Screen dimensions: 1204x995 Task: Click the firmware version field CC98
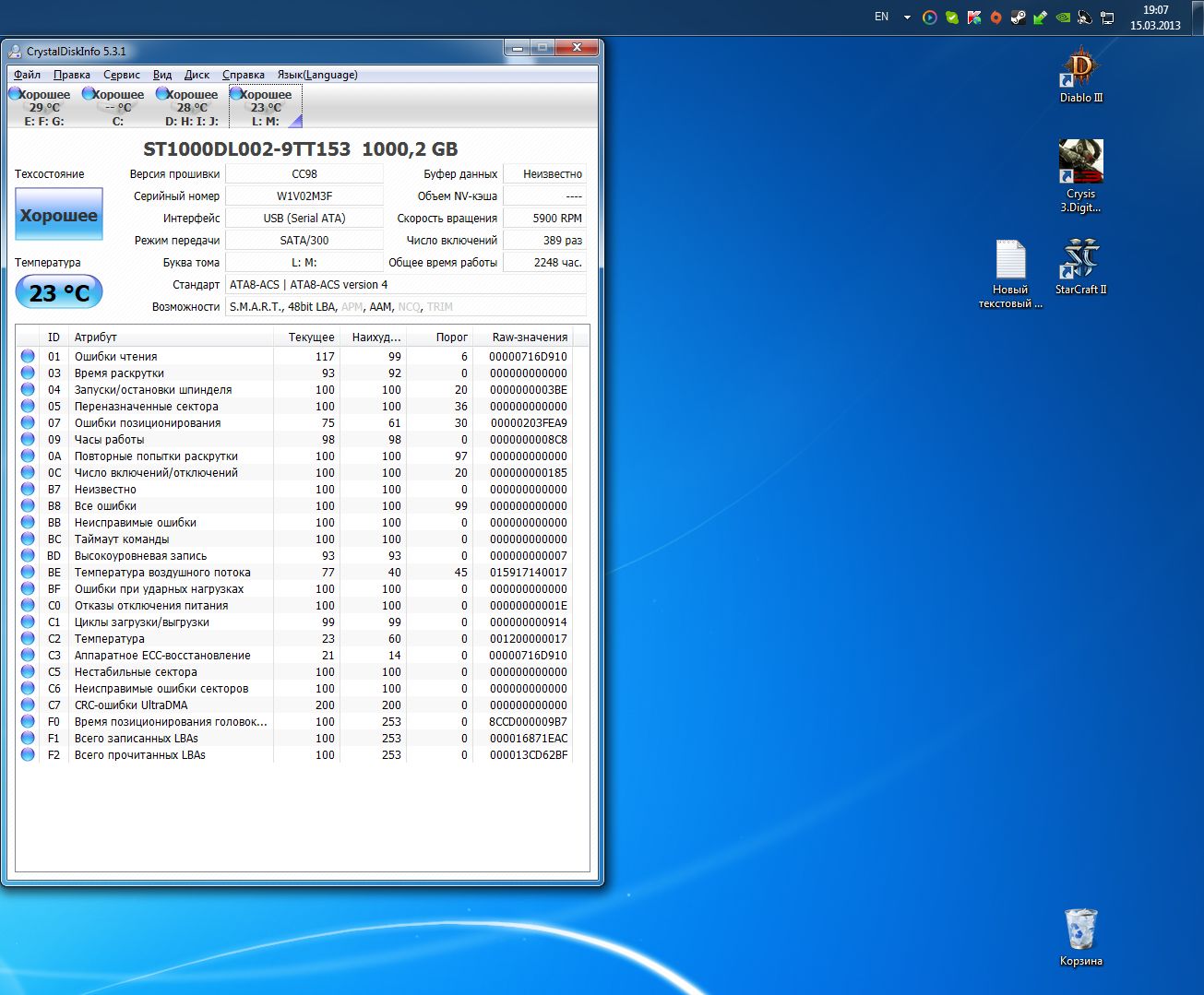point(304,173)
